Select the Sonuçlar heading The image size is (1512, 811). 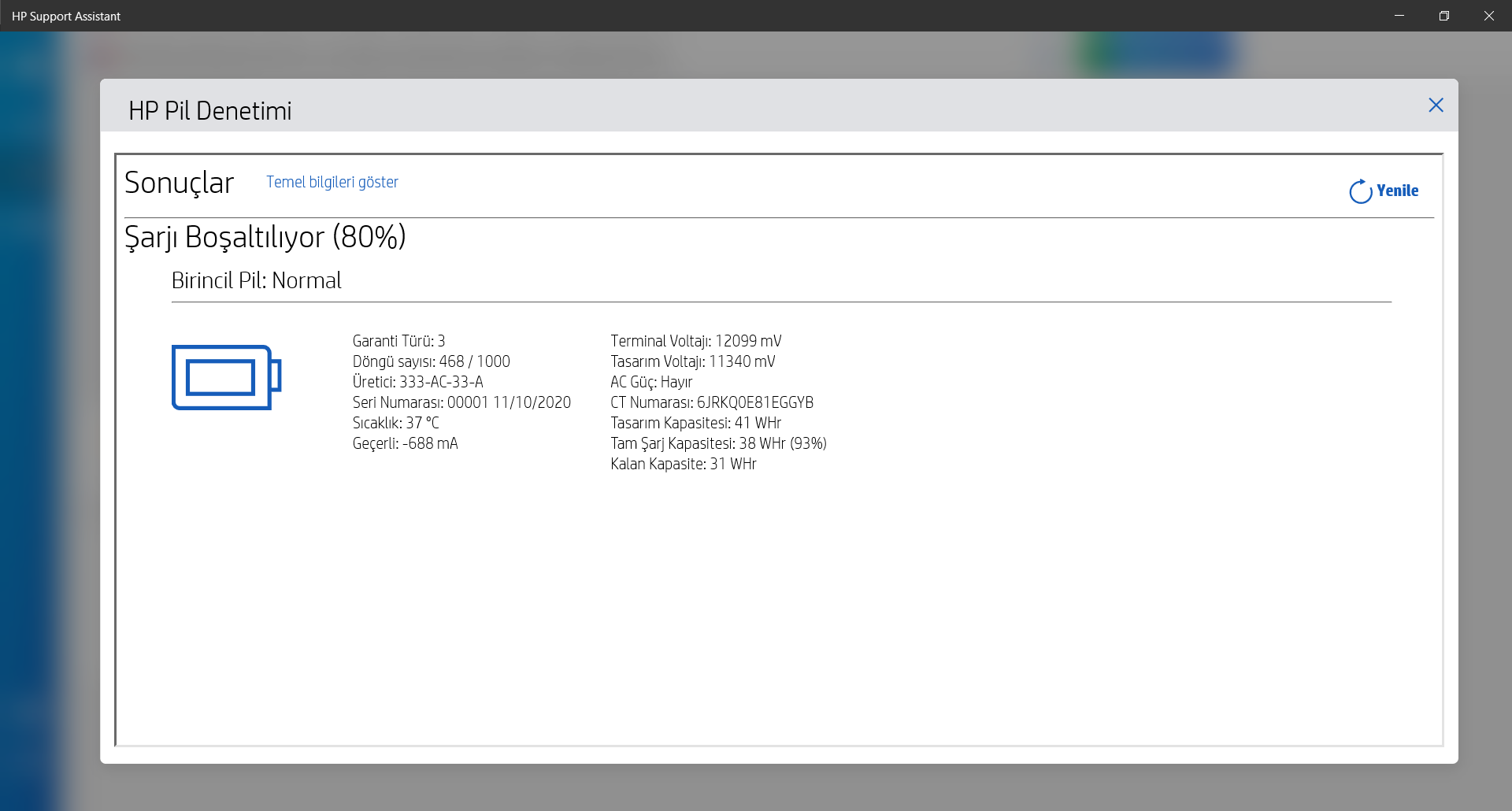click(180, 183)
